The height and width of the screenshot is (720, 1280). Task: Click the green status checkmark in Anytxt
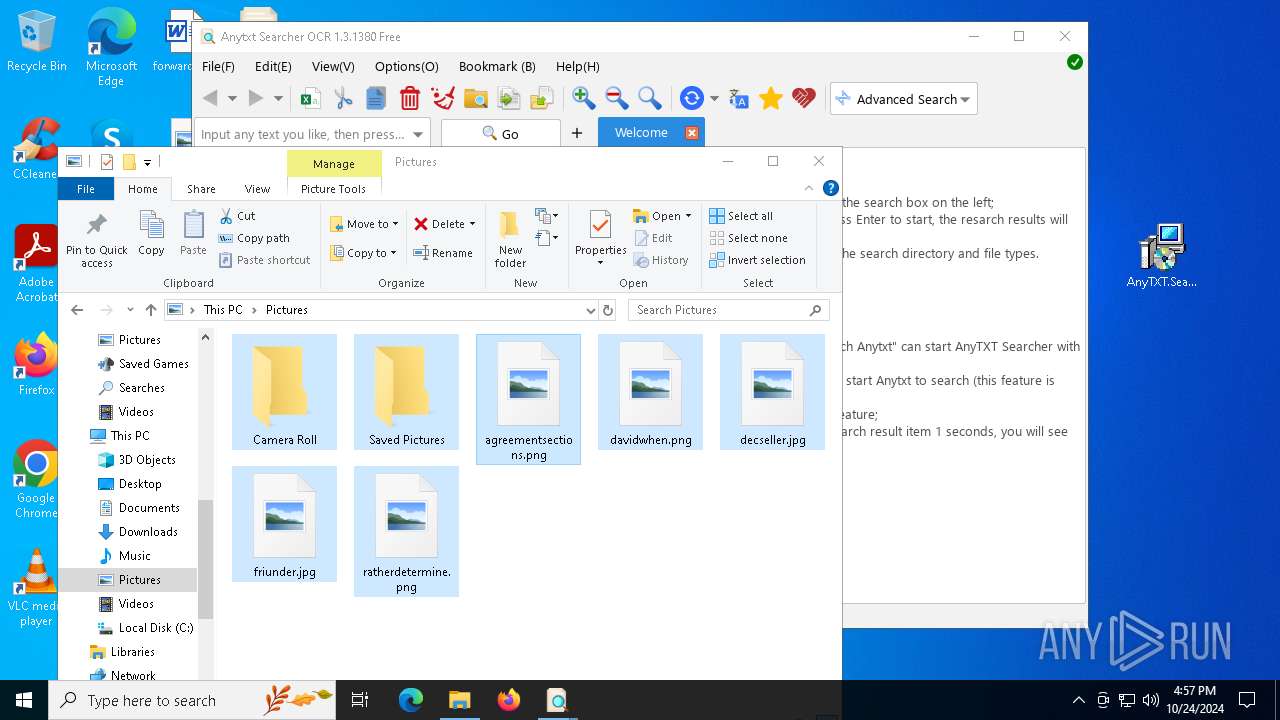pyautogui.click(x=1074, y=62)
